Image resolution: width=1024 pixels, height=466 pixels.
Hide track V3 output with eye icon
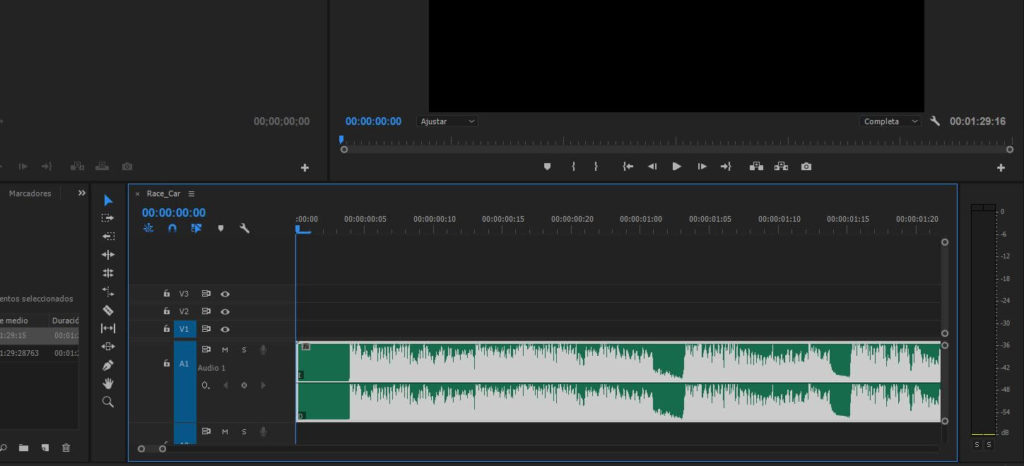[x=225, y=294]
